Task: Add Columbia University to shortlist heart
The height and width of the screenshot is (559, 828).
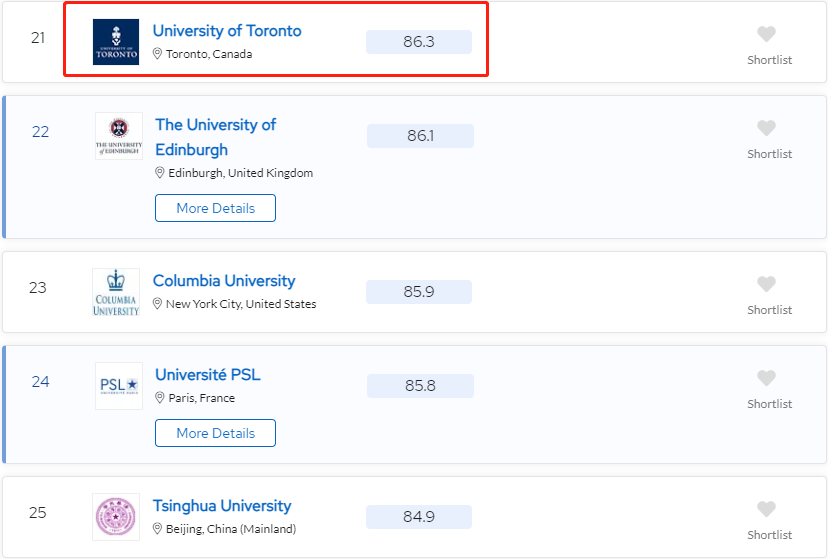Action: pos(766,285)
